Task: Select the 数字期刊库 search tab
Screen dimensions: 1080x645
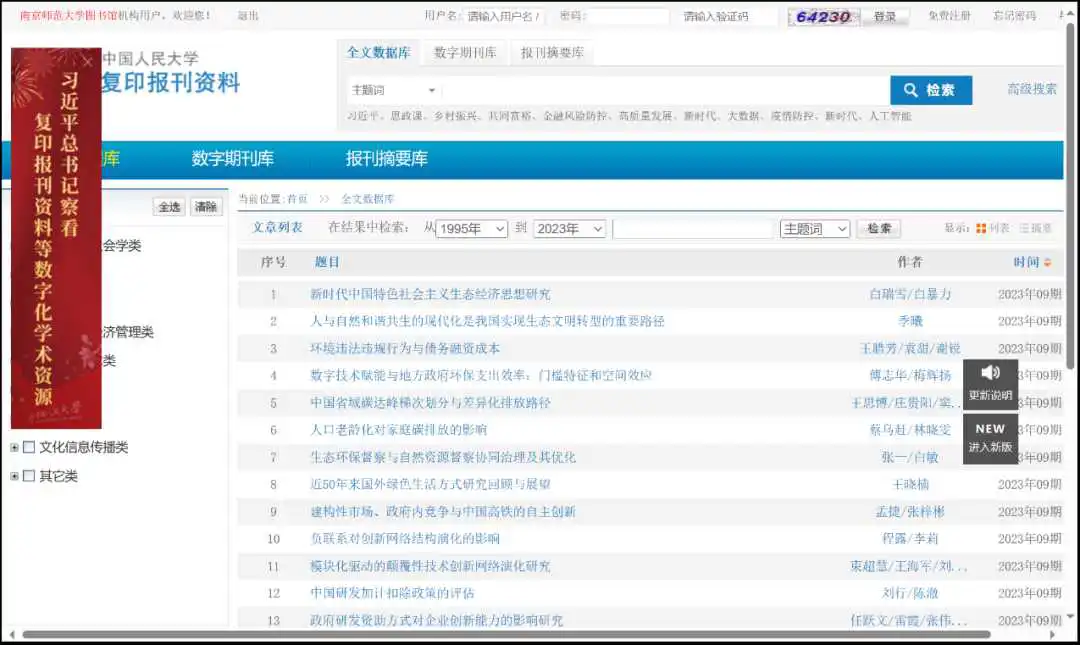Action: [465, 52]
